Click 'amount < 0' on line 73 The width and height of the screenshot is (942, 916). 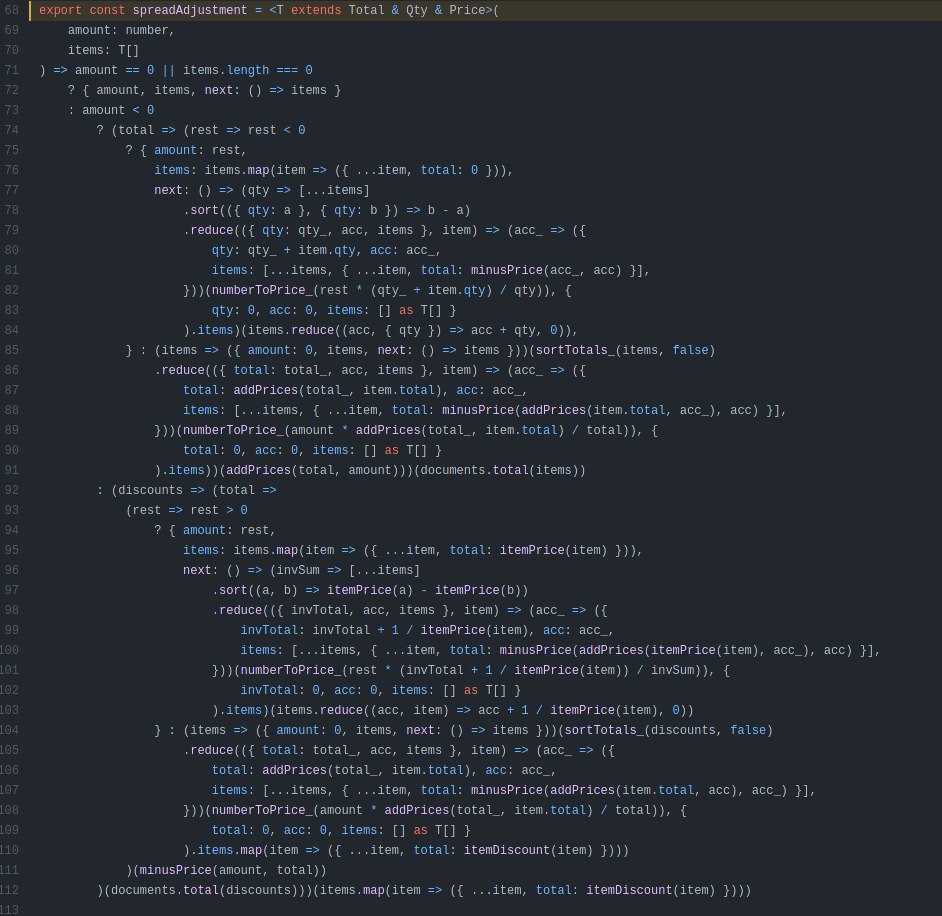point(118,110)
